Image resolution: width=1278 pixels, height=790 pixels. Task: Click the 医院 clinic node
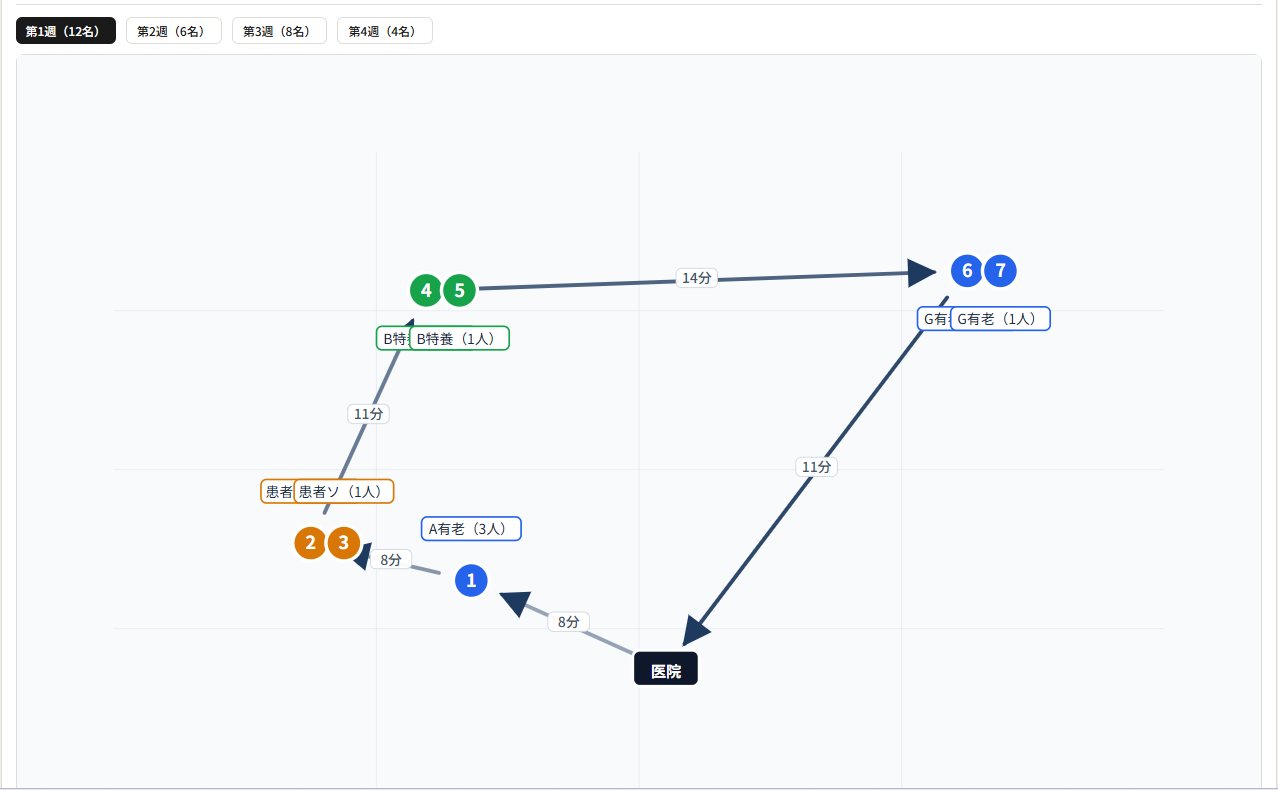click(x=666, y=669)
